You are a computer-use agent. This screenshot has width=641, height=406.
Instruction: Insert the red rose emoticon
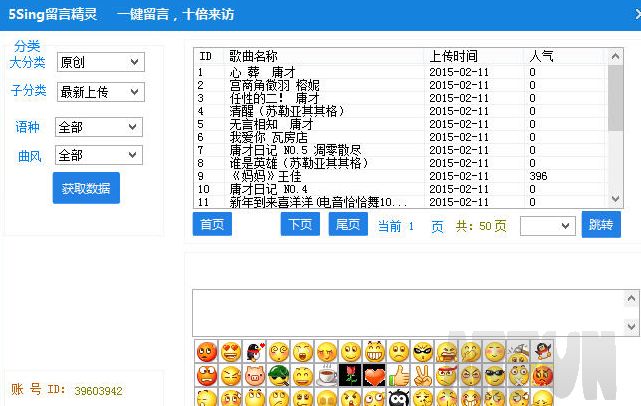(x=350, y=375)
